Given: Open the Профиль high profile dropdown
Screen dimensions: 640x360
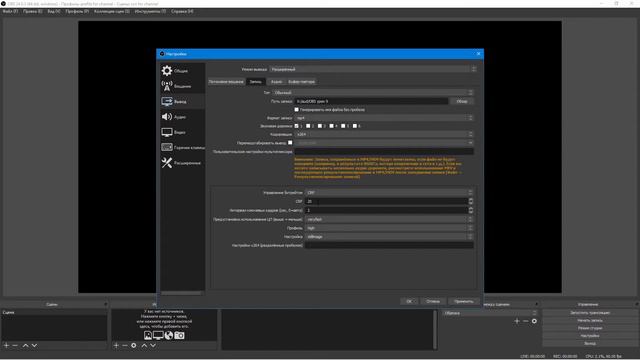Looking at the screenshot, I should point(389,228).
